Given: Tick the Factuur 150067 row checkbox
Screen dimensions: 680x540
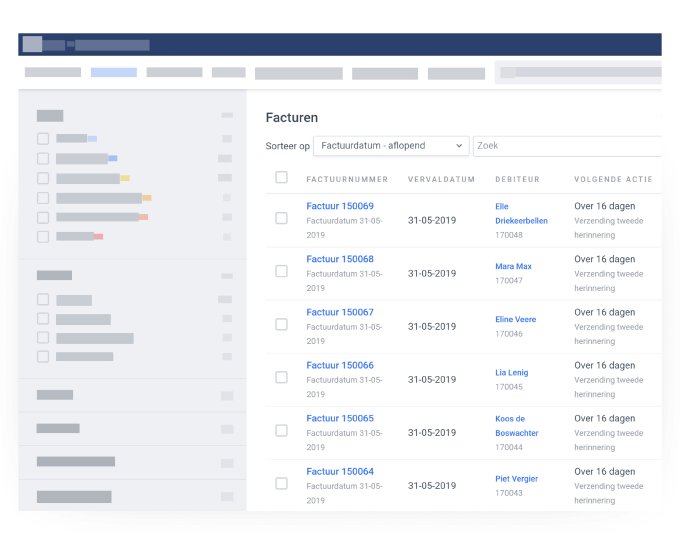Looking at the screenshot, I should point(281,324).
